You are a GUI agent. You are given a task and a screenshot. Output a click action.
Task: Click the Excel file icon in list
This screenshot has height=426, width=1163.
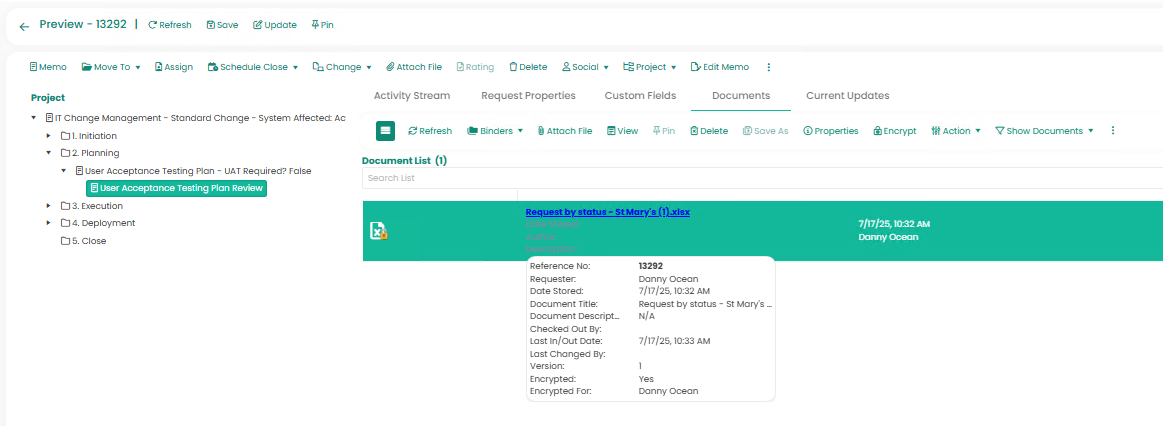379,231
